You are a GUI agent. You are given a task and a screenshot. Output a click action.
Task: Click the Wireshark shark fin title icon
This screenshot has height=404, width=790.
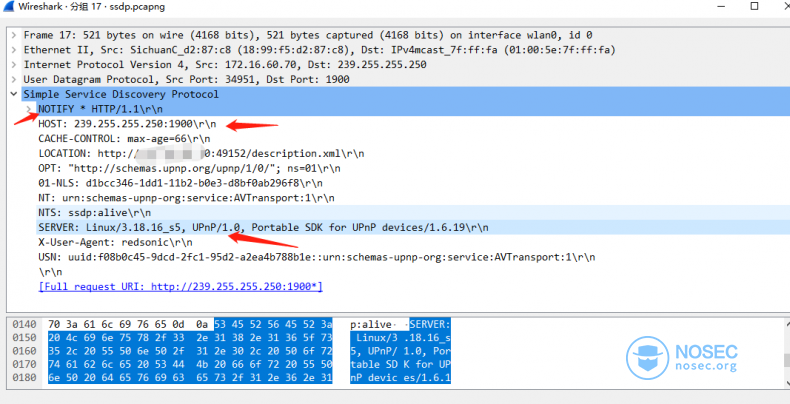click(x=9, y=7)
